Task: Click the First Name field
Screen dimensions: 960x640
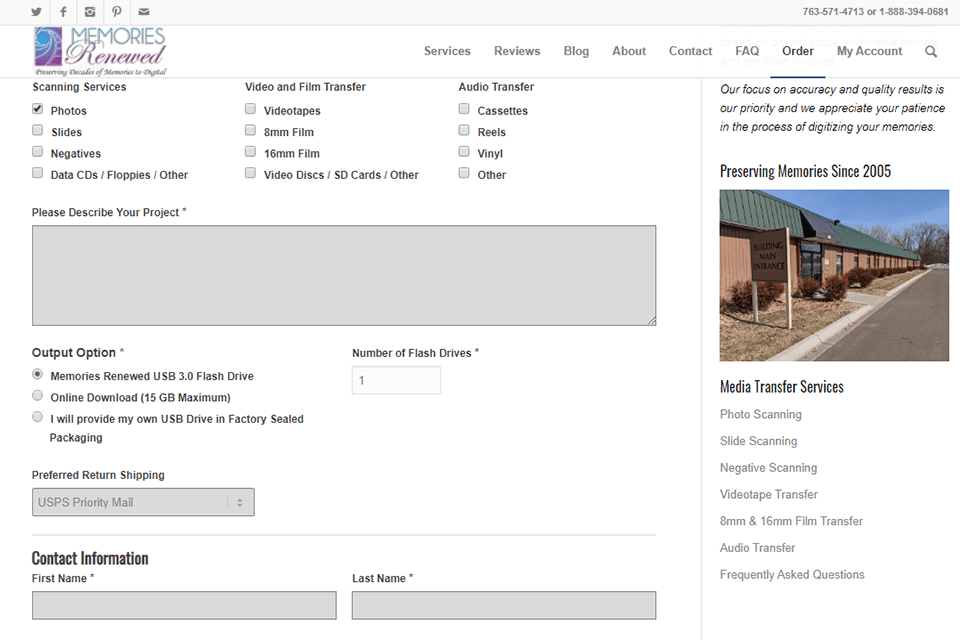Action: click(x=184, y=605)
